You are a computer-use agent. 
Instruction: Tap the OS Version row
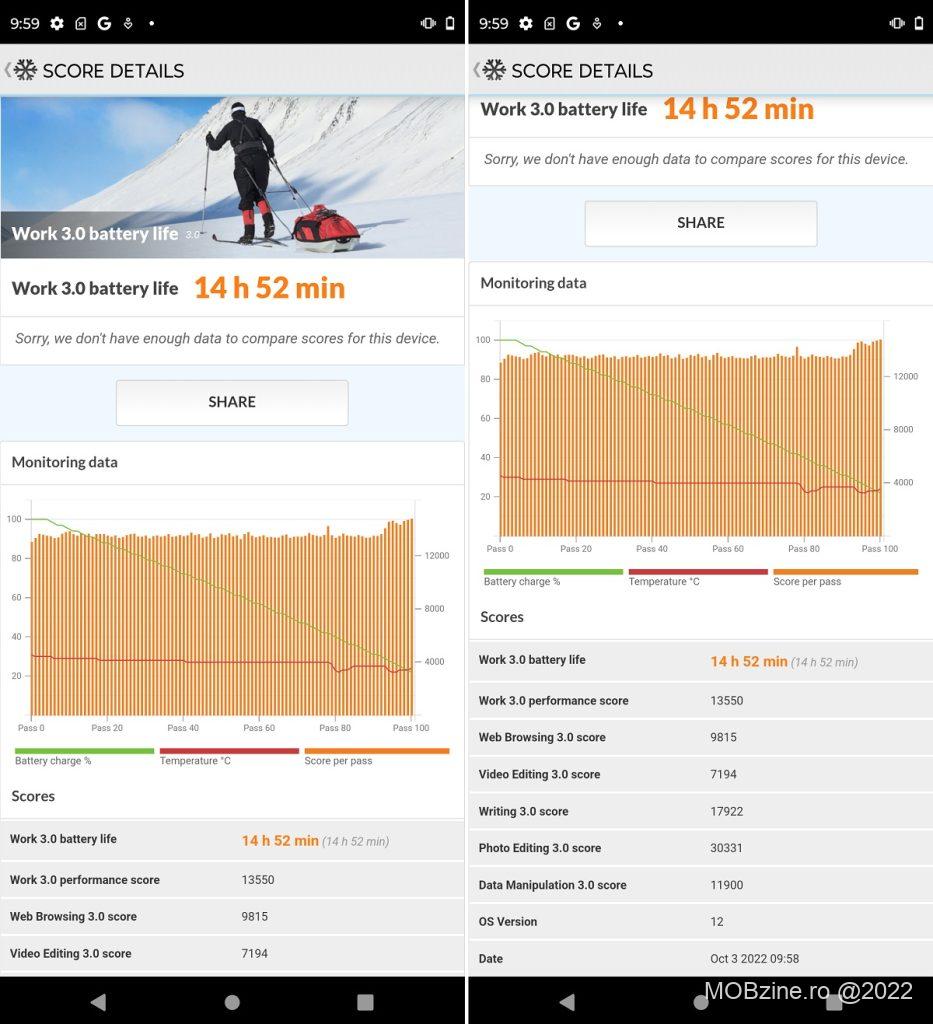tap(700, 922)
